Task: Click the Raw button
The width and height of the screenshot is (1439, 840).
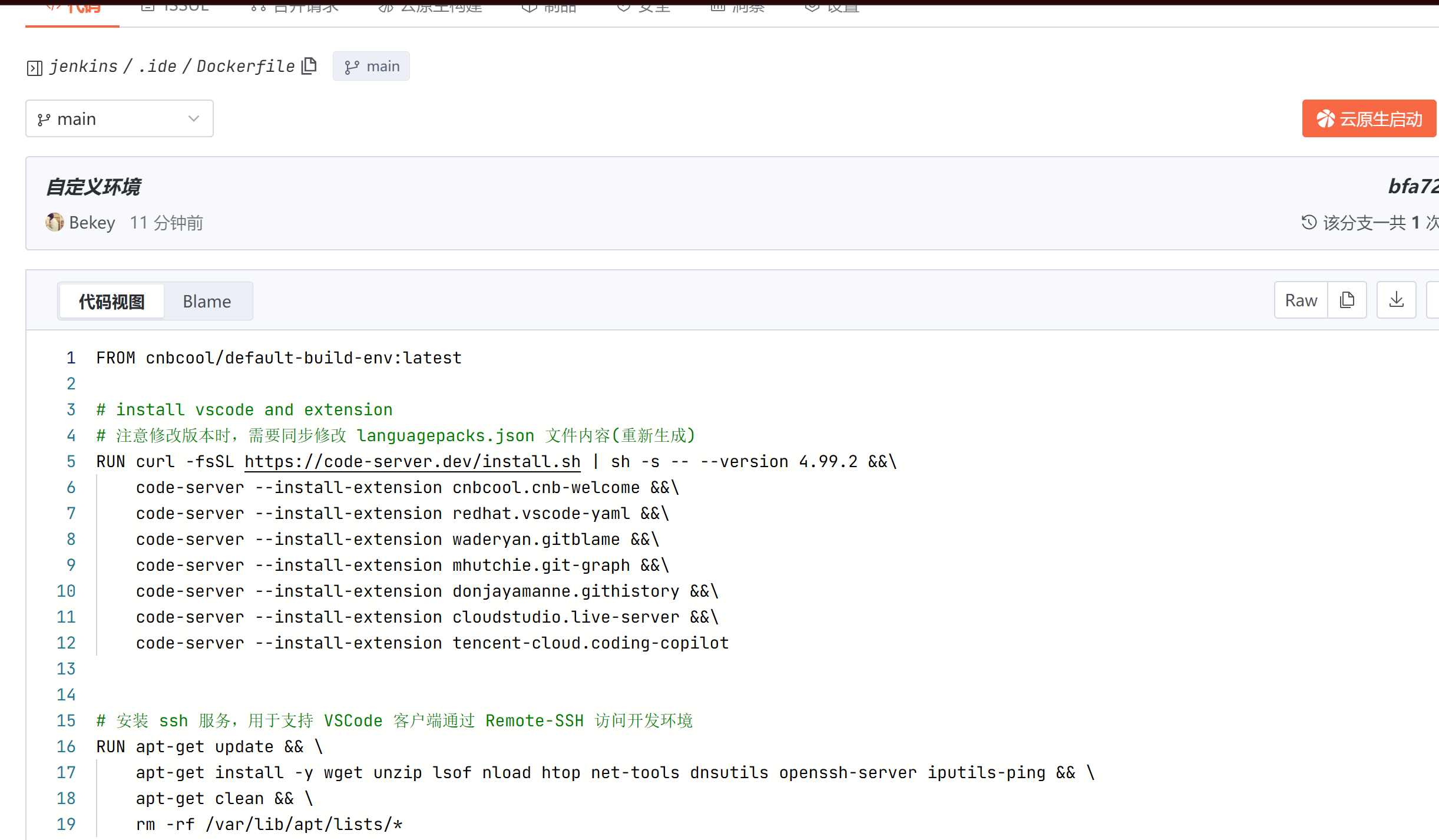Action: click(x=1301, y=300)
